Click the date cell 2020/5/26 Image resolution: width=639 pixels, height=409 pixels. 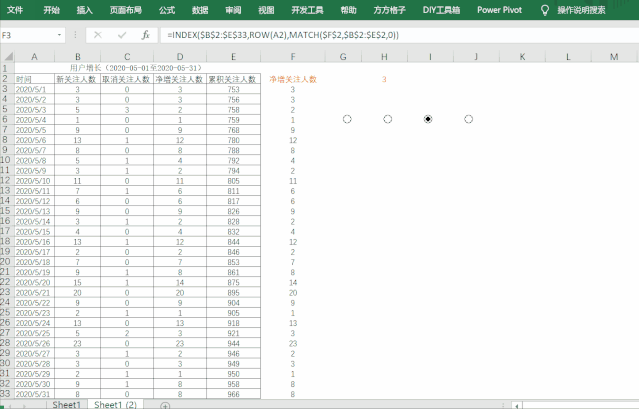pyautogui.click(x=34, y=343)
